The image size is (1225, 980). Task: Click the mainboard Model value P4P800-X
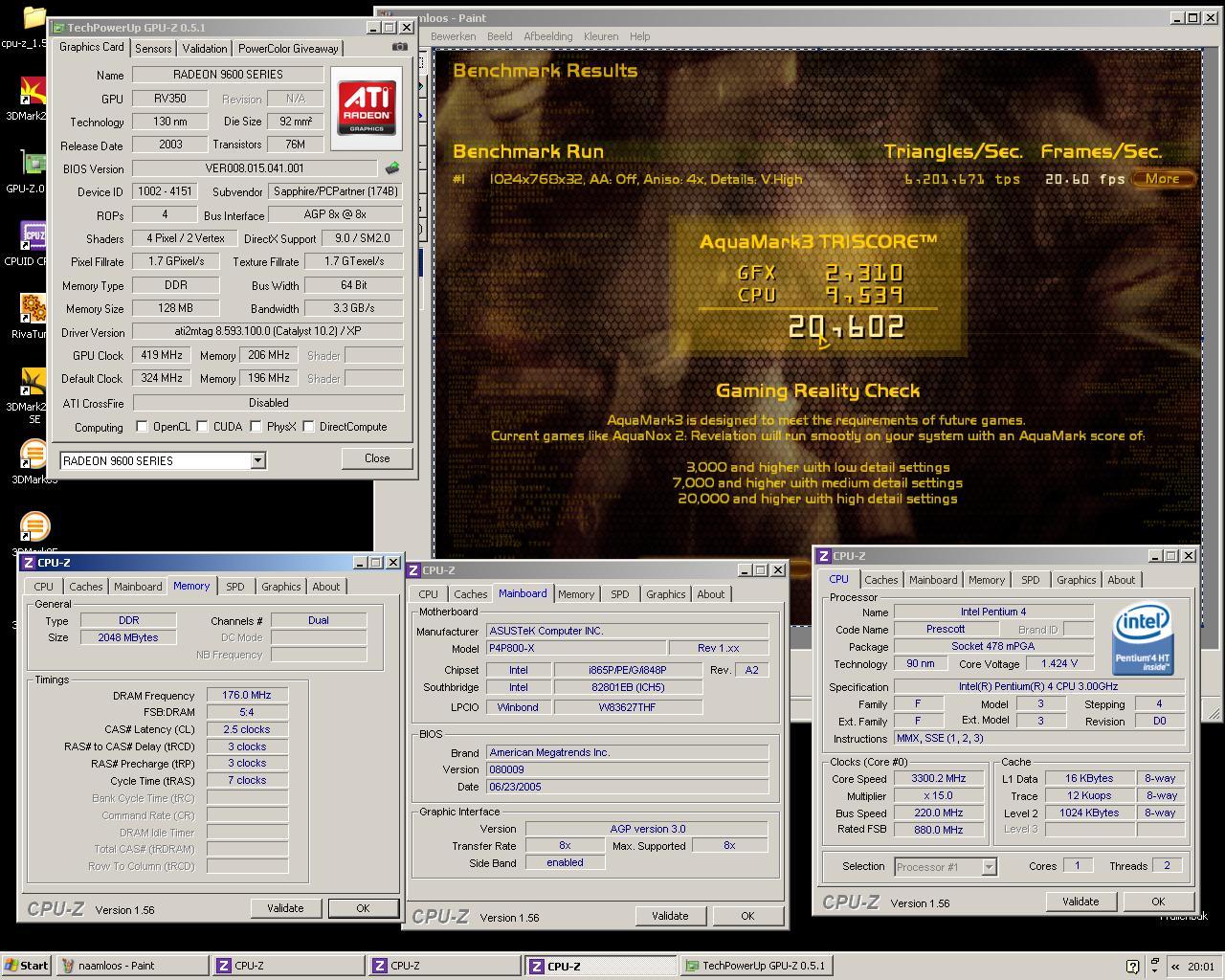click(576, 648)
